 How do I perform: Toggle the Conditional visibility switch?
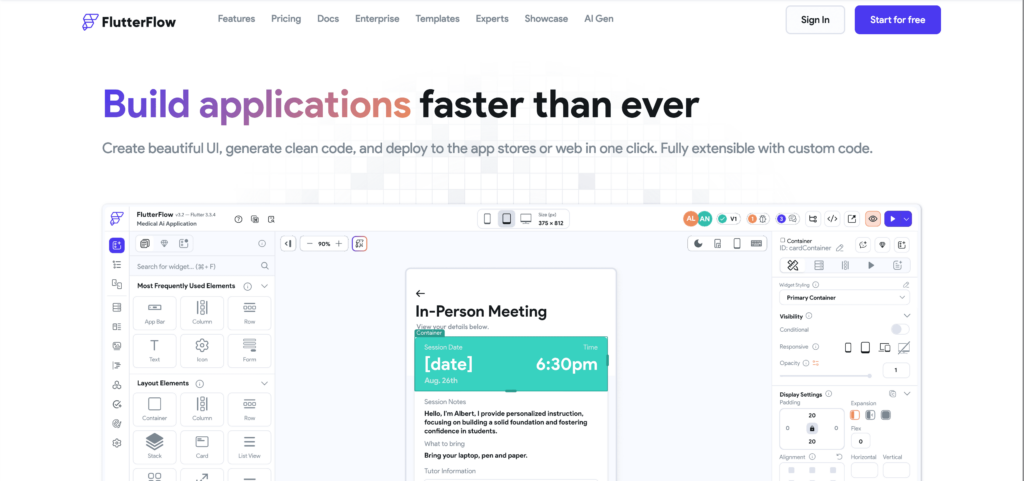pos(900,330)
